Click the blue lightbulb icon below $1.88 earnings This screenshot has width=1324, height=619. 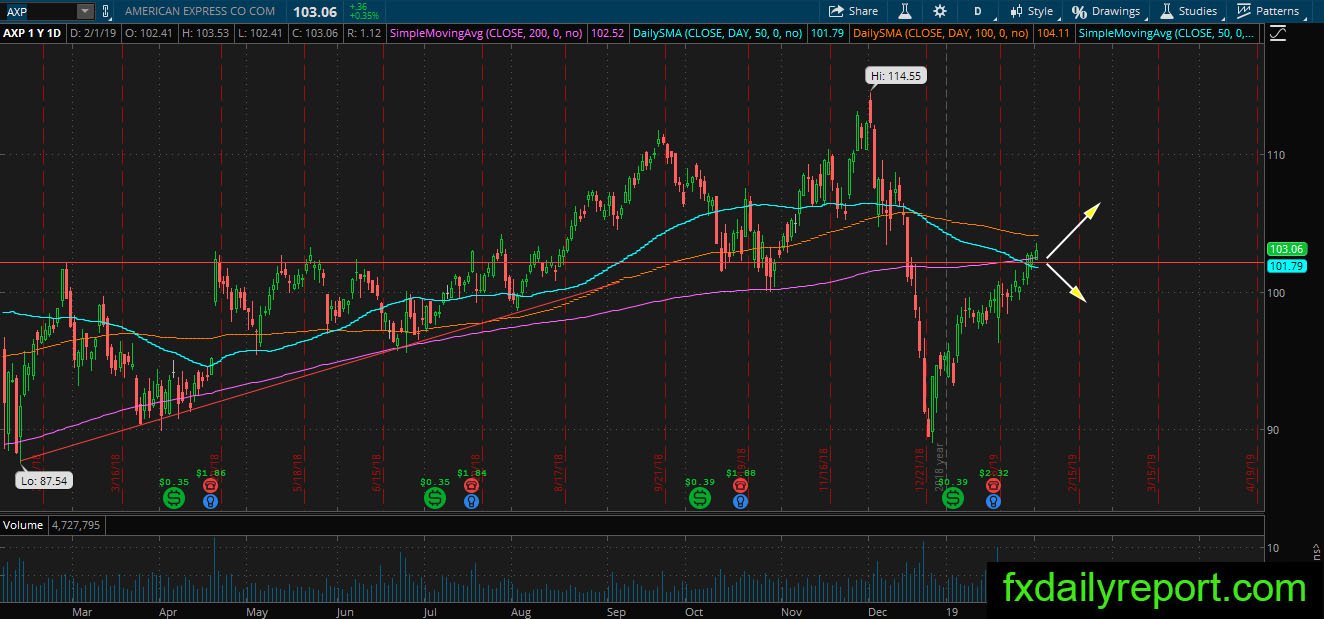click(740, 501)
